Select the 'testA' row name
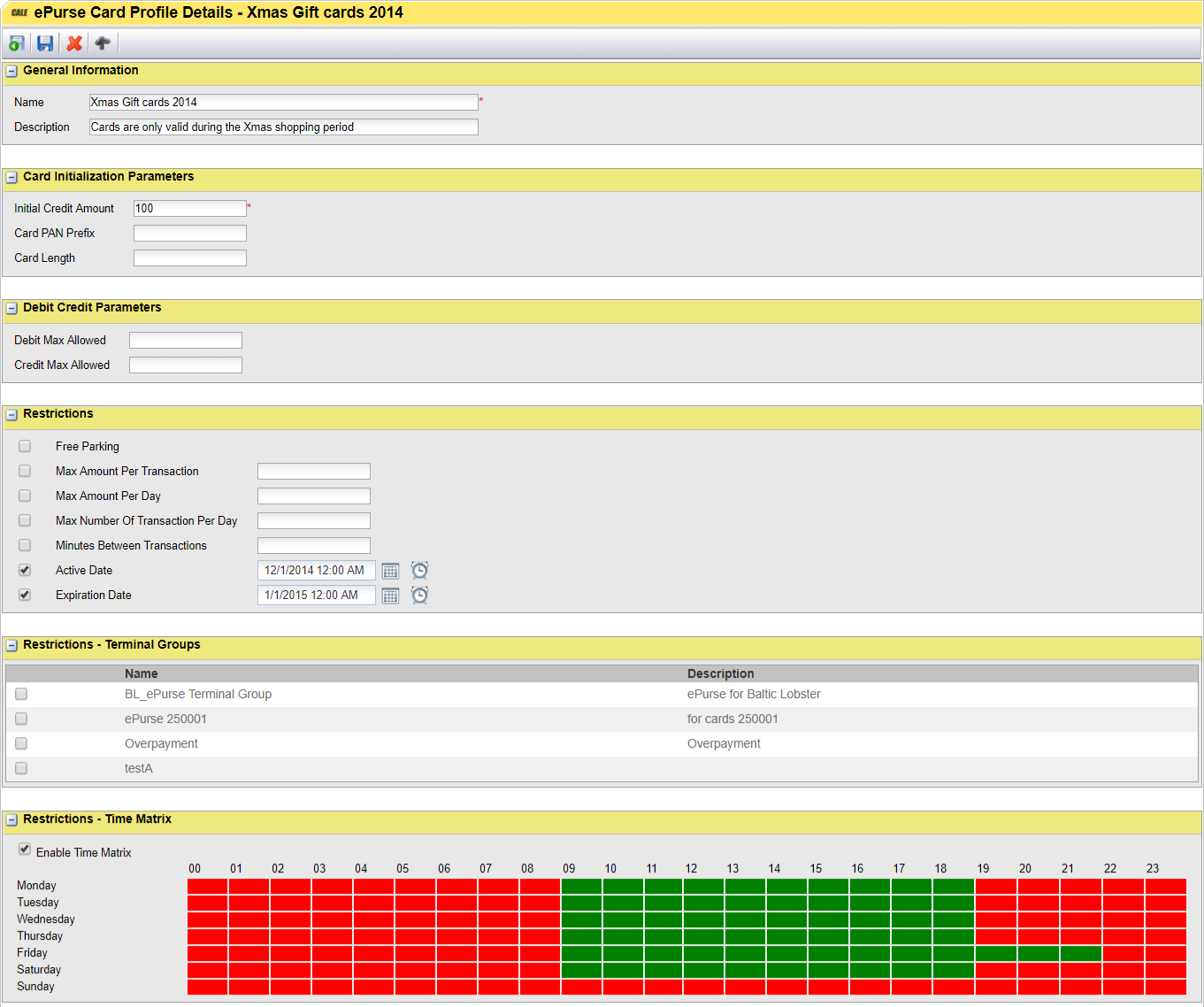The image size is (1204, 1007). point(139,768)
